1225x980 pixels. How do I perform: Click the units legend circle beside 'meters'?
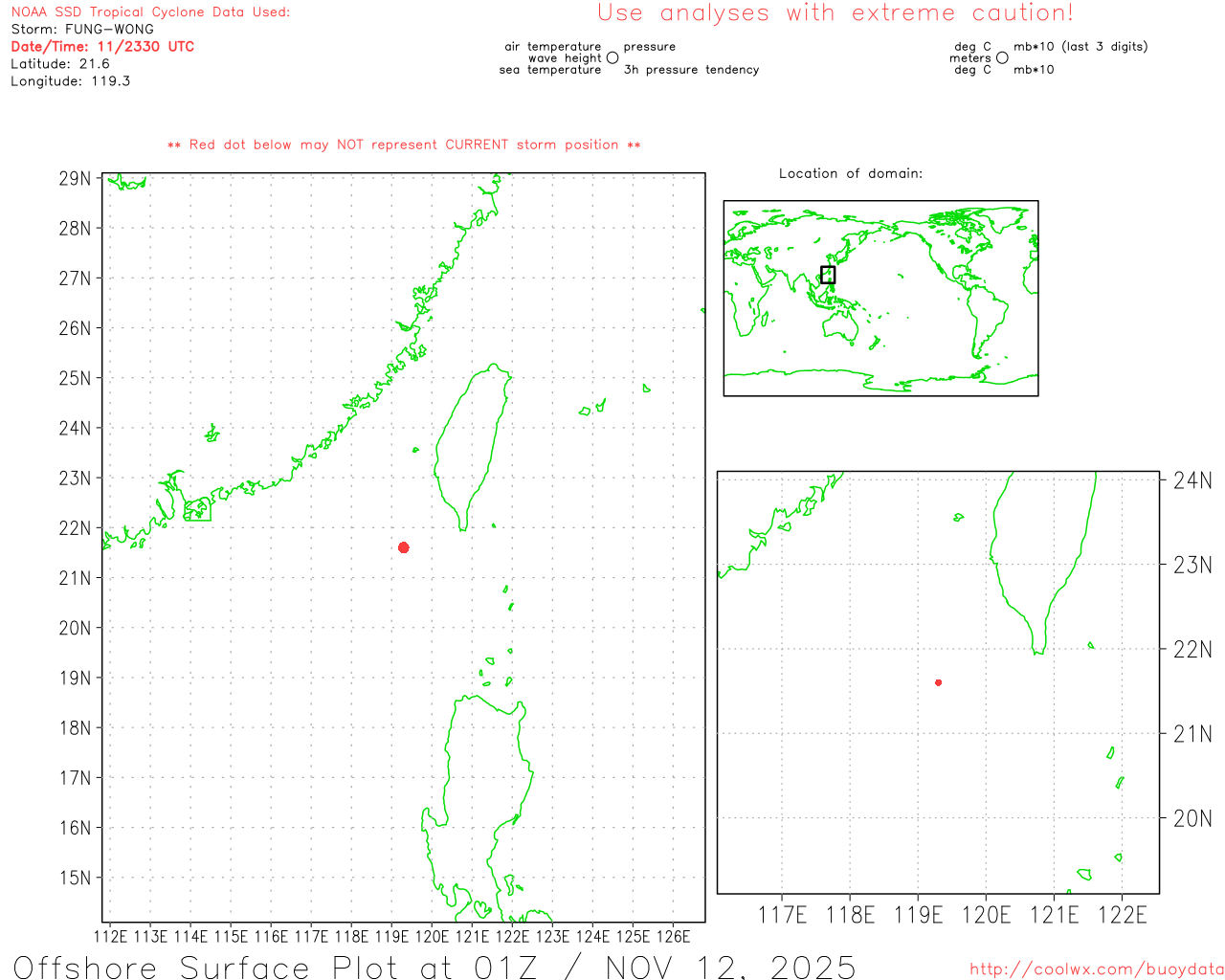1002,58
